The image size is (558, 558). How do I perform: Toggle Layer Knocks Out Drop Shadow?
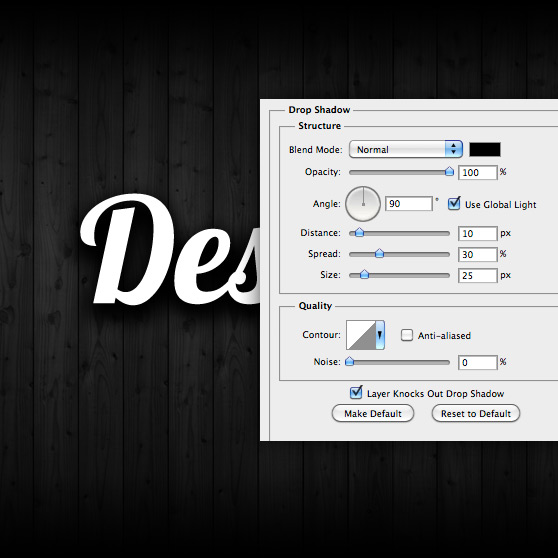pos(356,393)
